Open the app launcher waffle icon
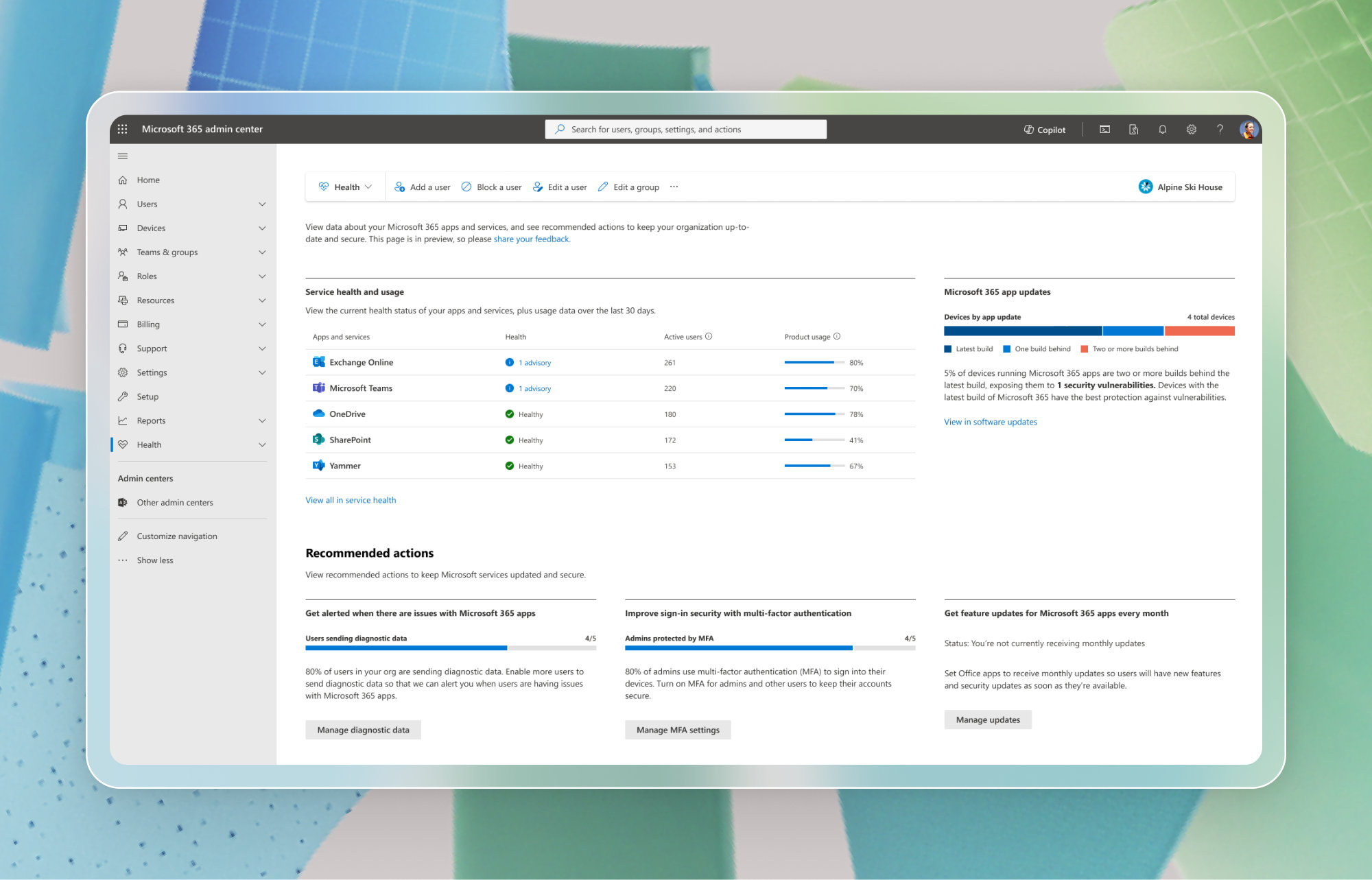The image size is (1372, 880). (x=123, y=129)
